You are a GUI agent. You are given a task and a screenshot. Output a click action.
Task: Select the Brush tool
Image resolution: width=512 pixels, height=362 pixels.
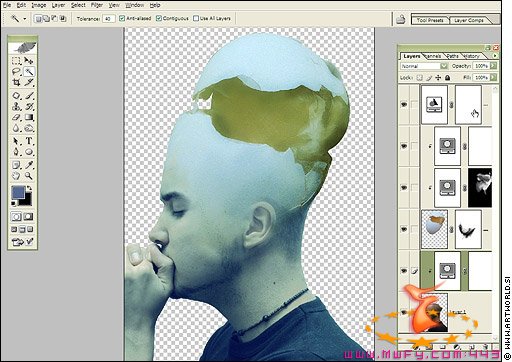[x=29, y=96]
